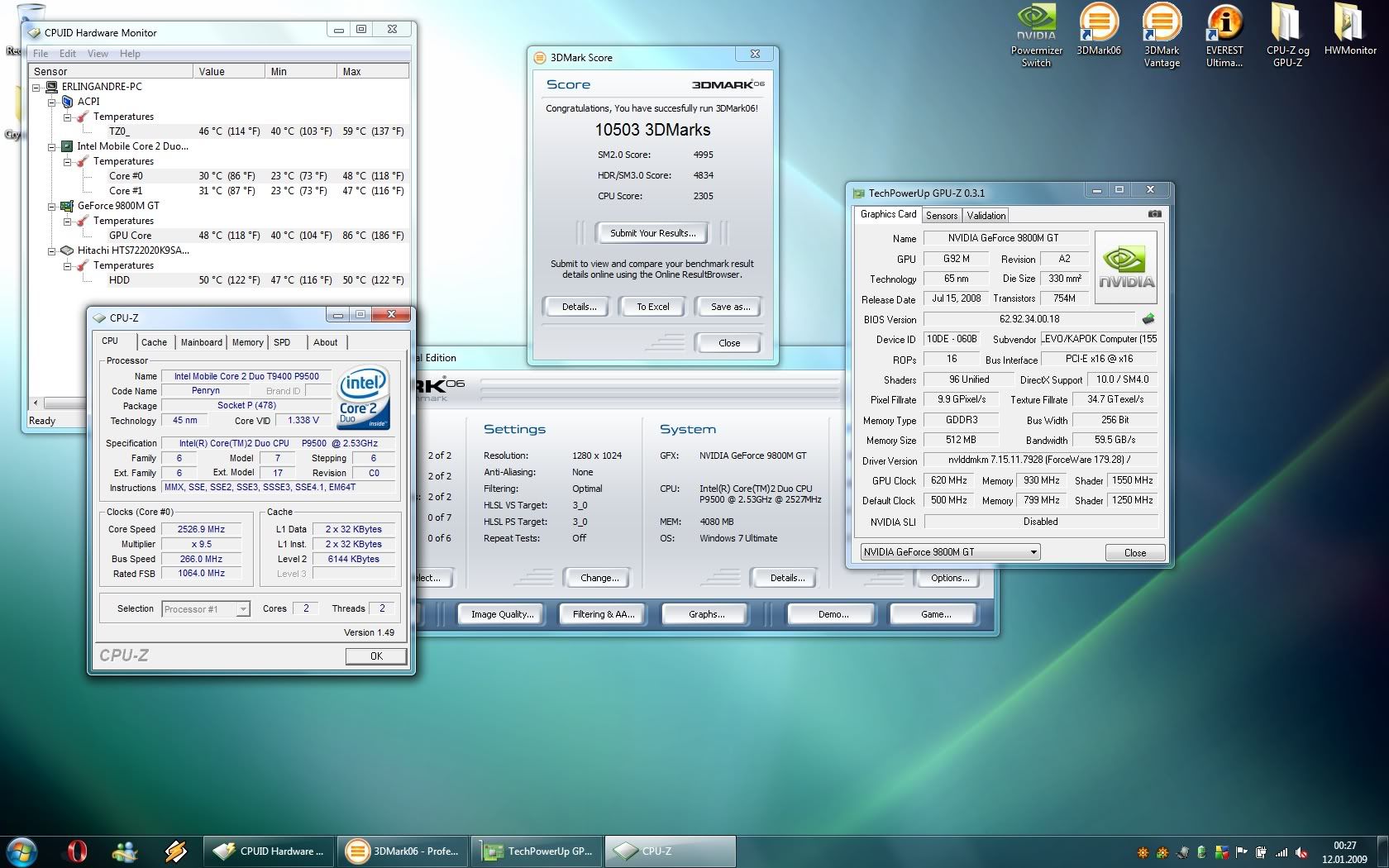Click the Max column header in HWMonitor
The height and width of the screenshot is (868, 1389).
[x=374, y=72]
